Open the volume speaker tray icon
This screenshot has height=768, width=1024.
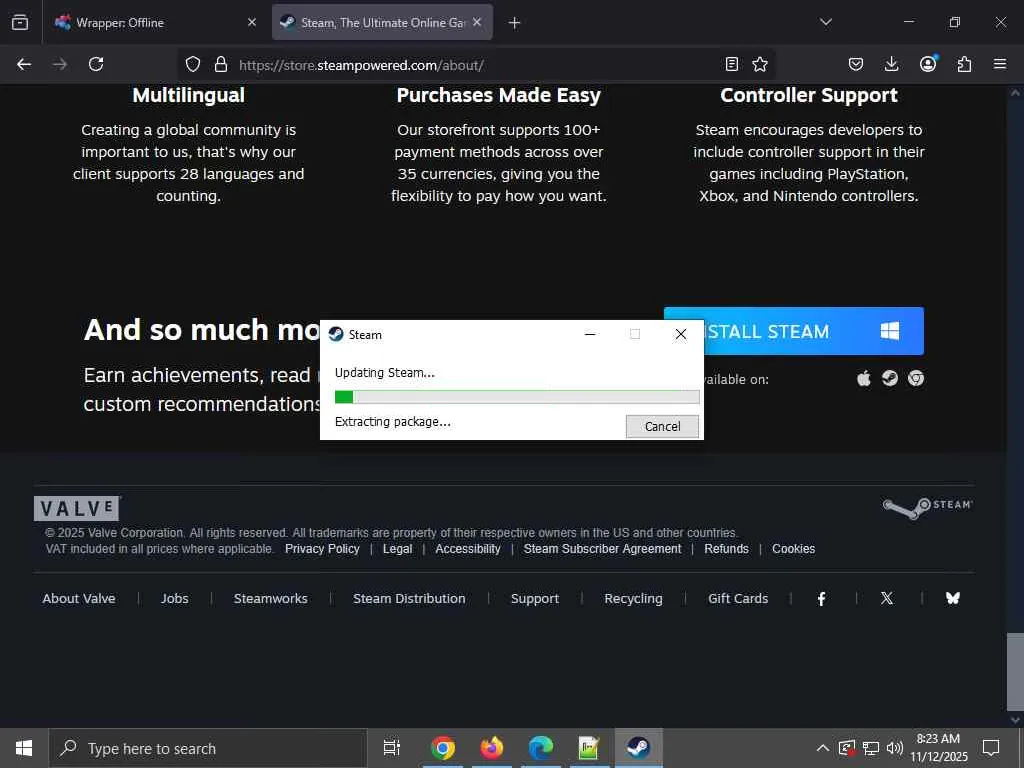[x=895, y=748]
